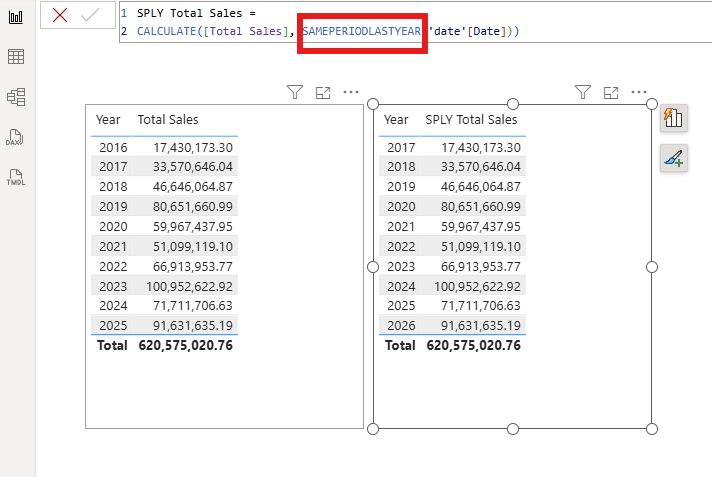Click the CALCULATE function in formula
Viewport: 712px width, 477px height.
(x=167, y=31)
